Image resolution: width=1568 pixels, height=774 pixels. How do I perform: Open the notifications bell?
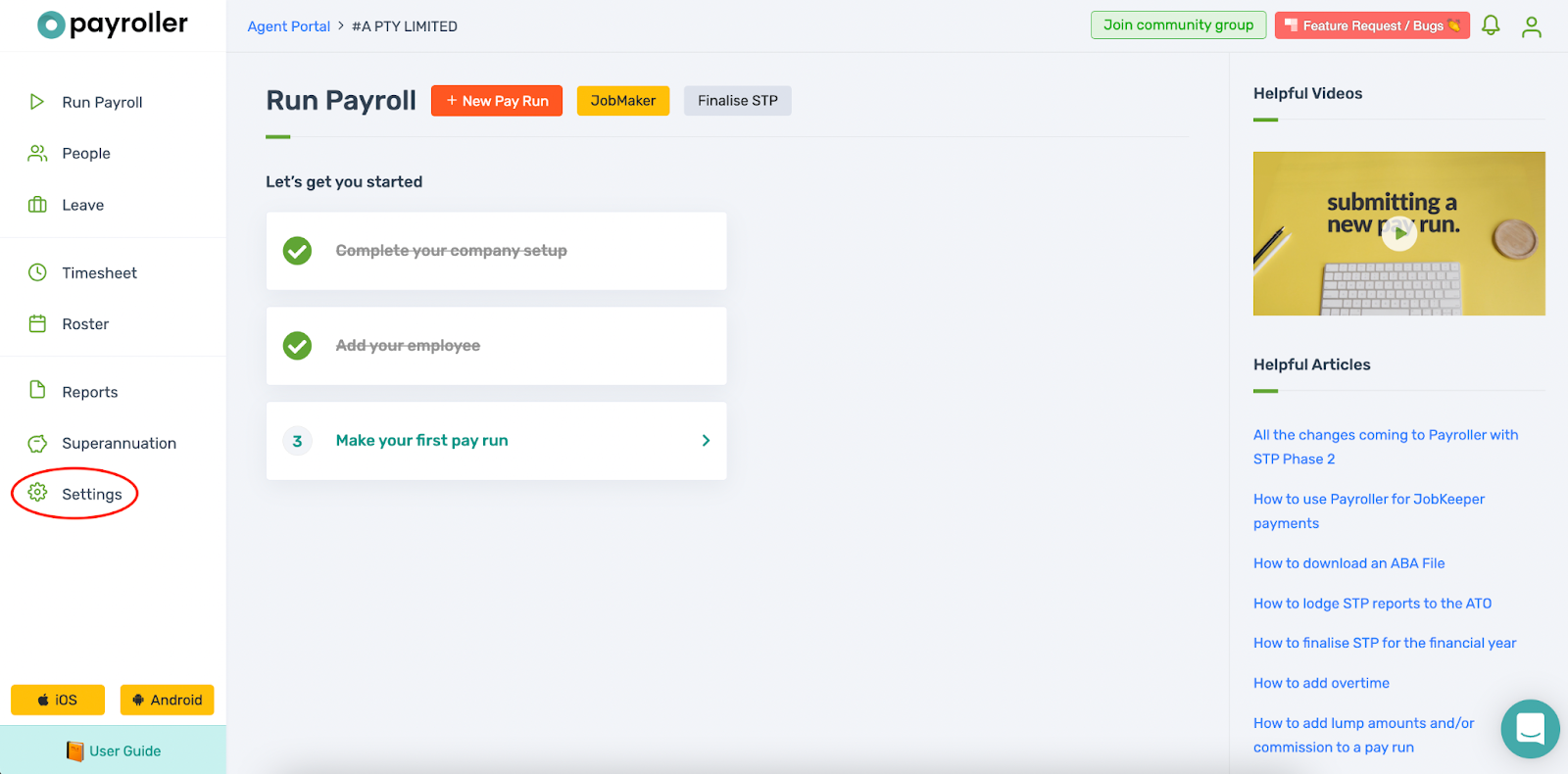pos(1491,25)
